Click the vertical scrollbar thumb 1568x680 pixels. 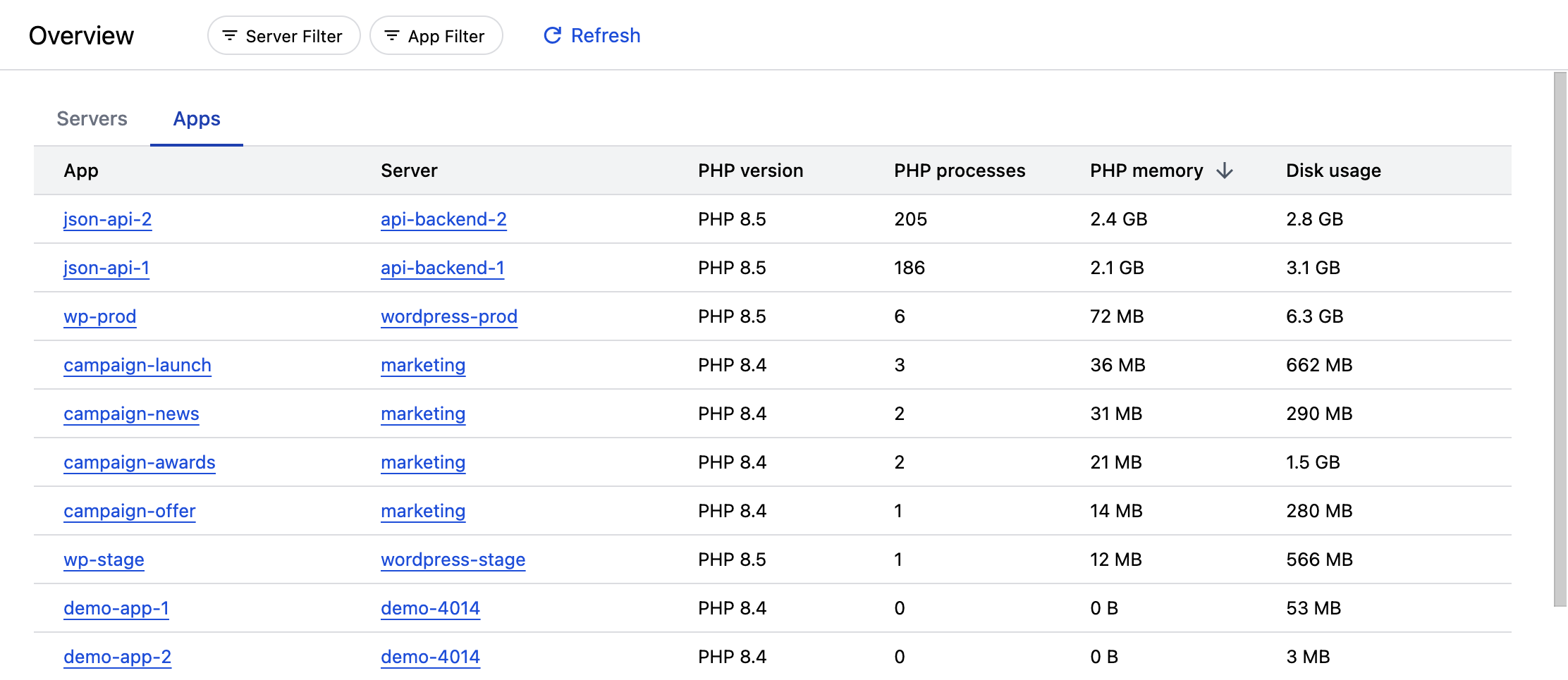coord(1560,338)
